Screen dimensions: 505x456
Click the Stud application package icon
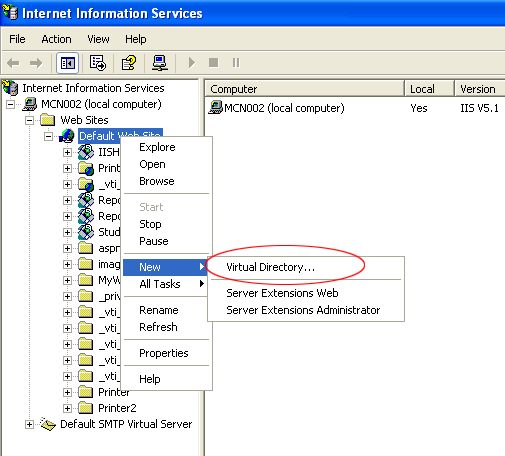[86, 232]
